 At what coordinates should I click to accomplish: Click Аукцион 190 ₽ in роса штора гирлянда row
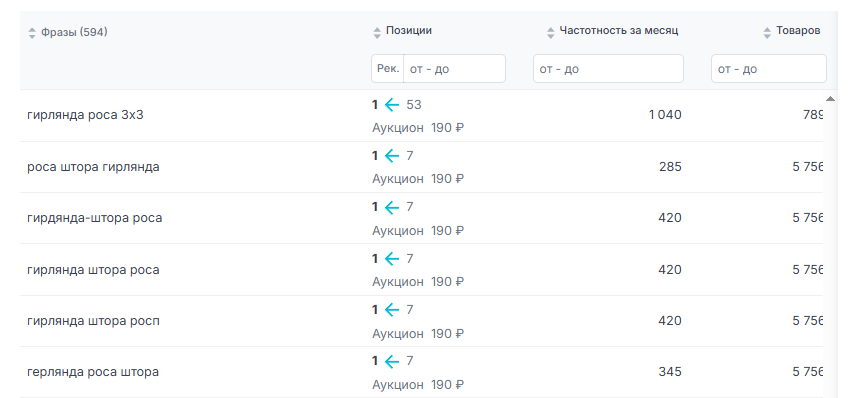tap(418, 179)
